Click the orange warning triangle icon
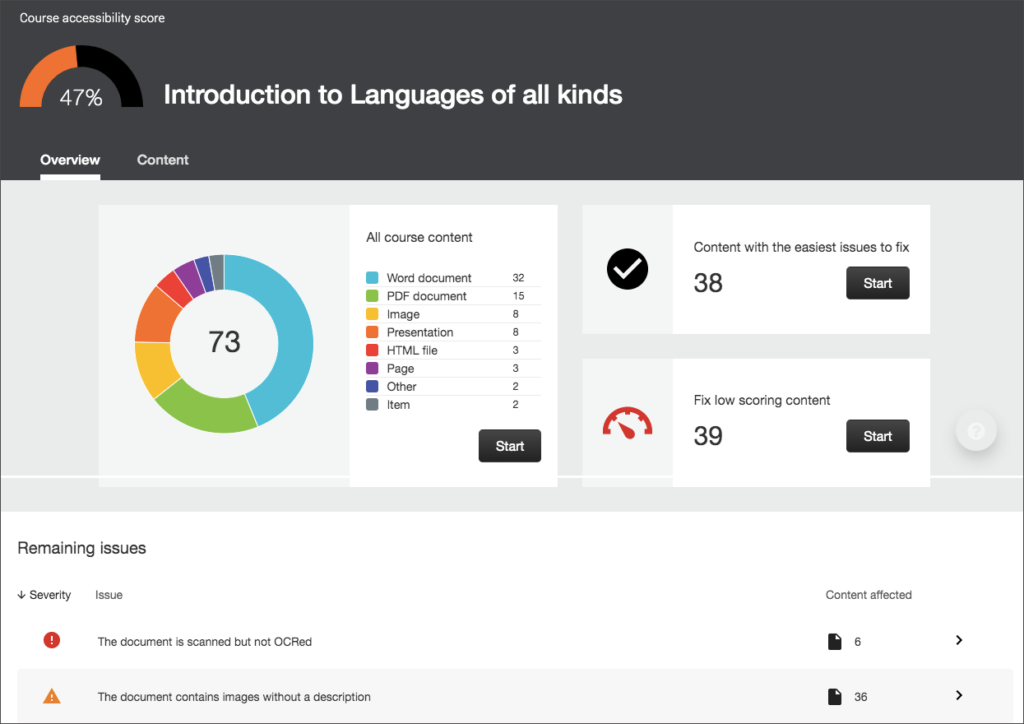The height and width of the screenshot is (724, 1024). 51,696
